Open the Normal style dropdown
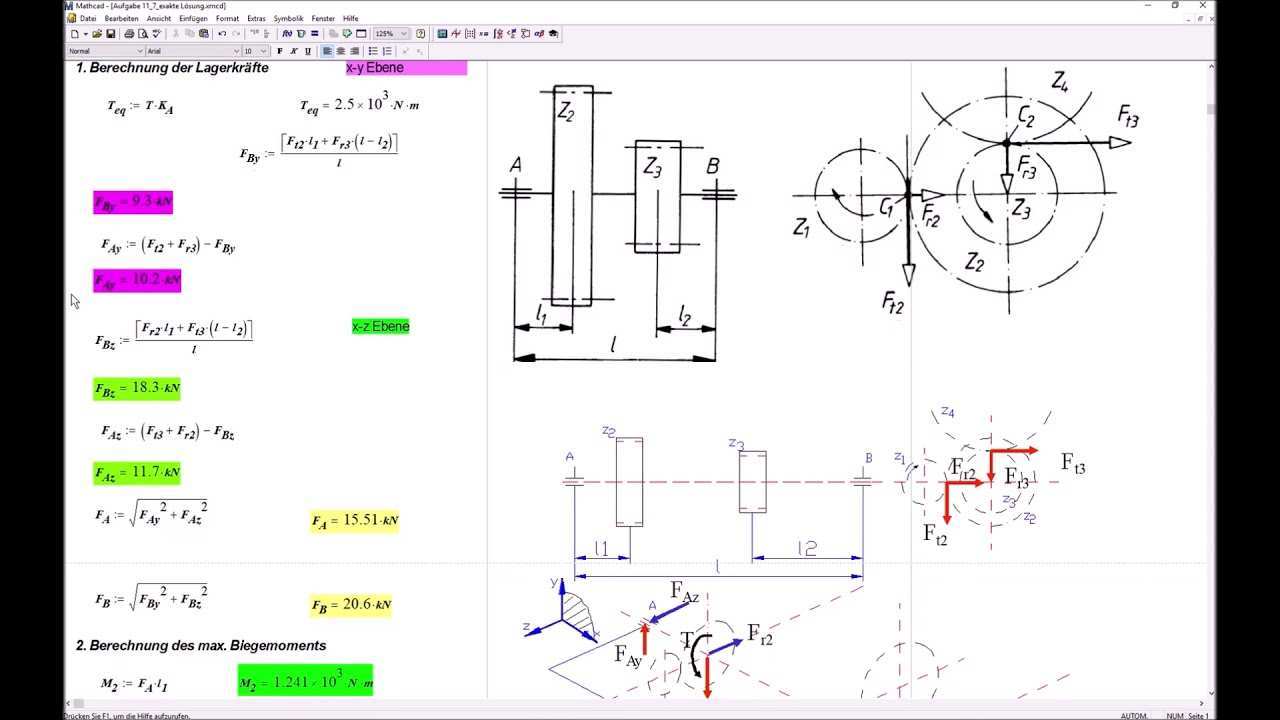 coord(139,51)
